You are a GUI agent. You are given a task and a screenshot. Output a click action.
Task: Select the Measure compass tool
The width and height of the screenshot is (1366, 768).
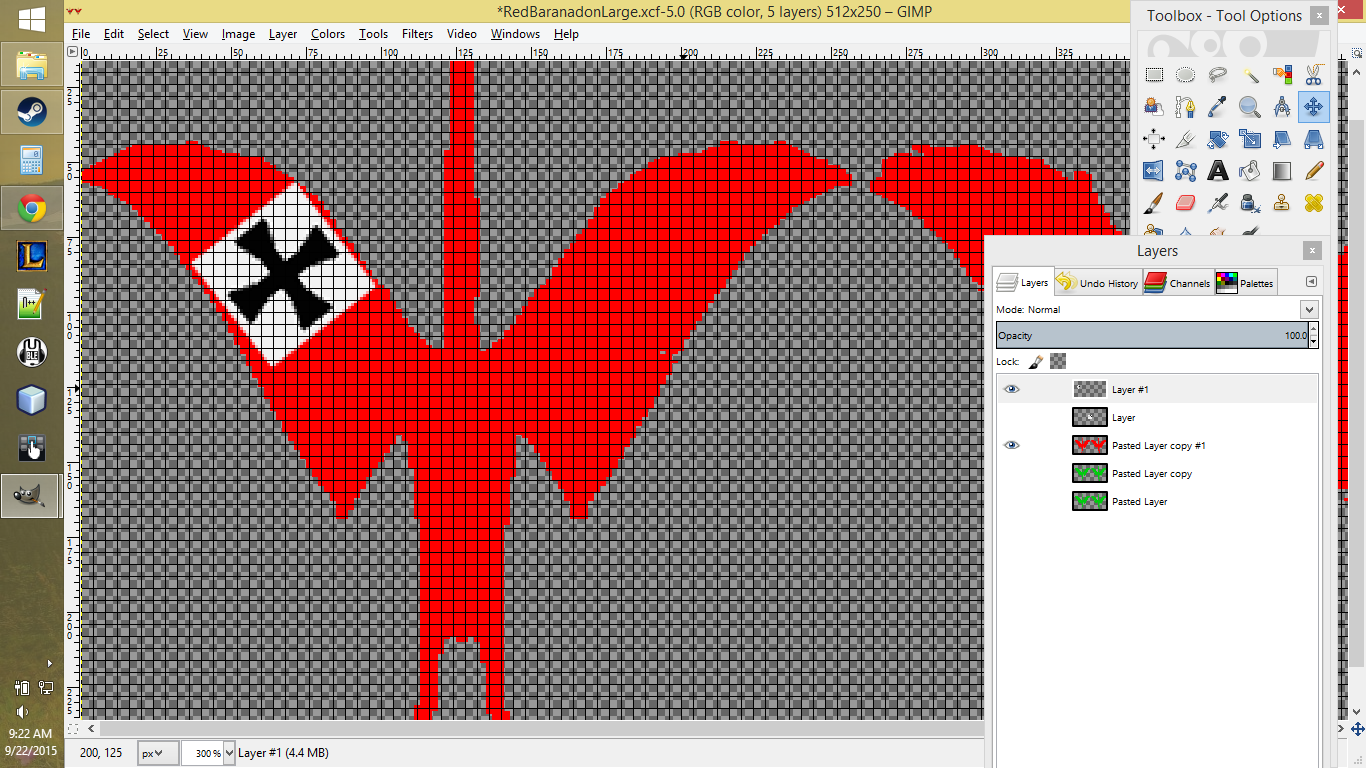(x=1282, y=106)
